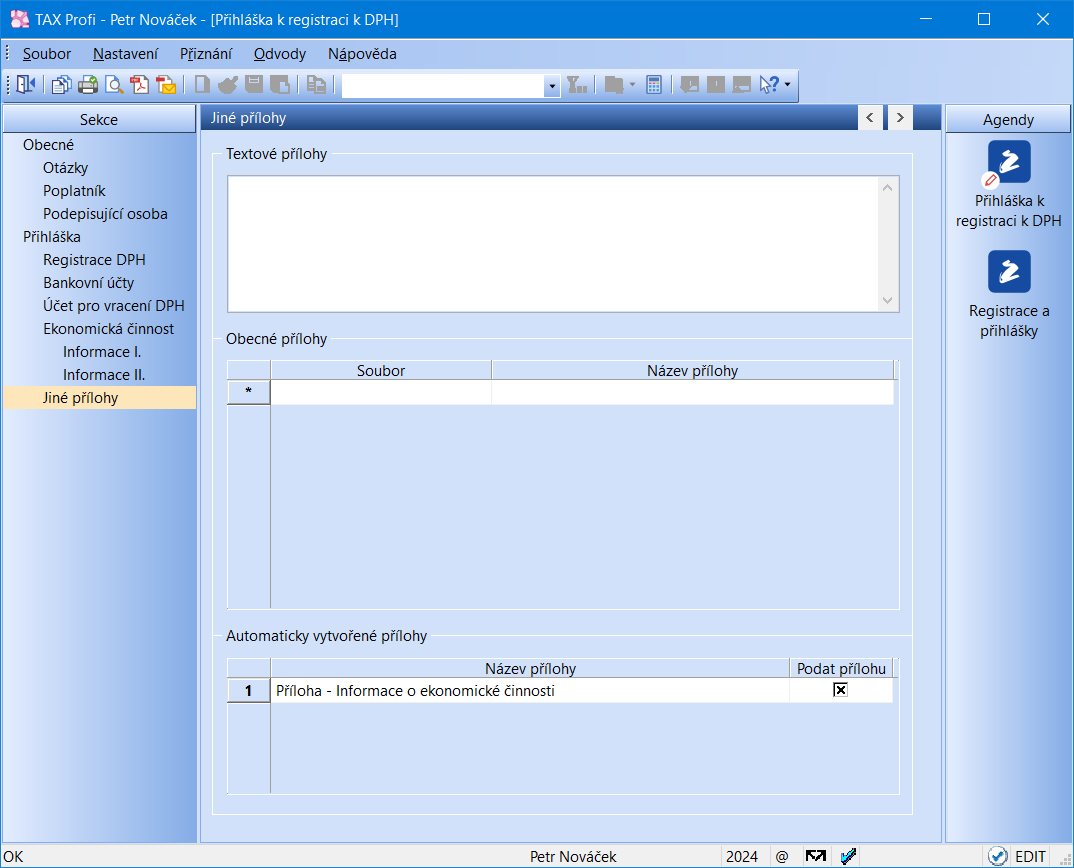1074x868 pixels.
Task: Click the exit door toolbar icon
Action: (x=26, y=85)
